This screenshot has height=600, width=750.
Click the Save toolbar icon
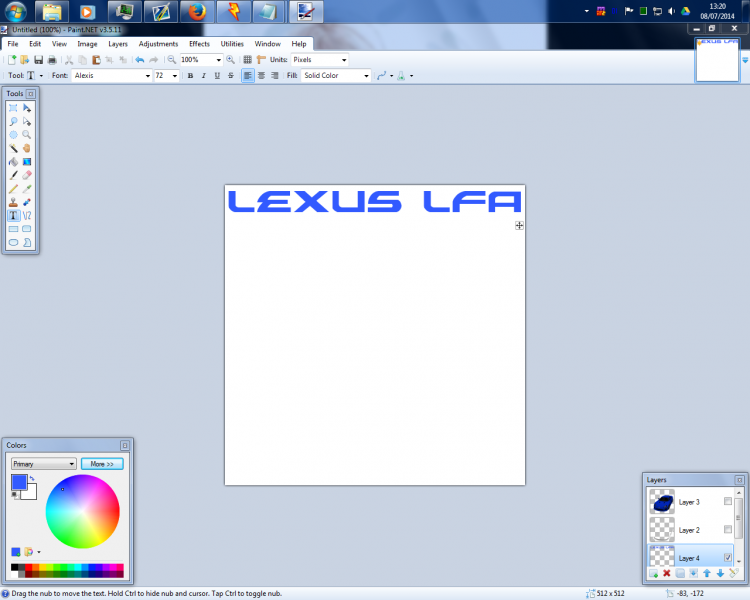tap(39, 60)
